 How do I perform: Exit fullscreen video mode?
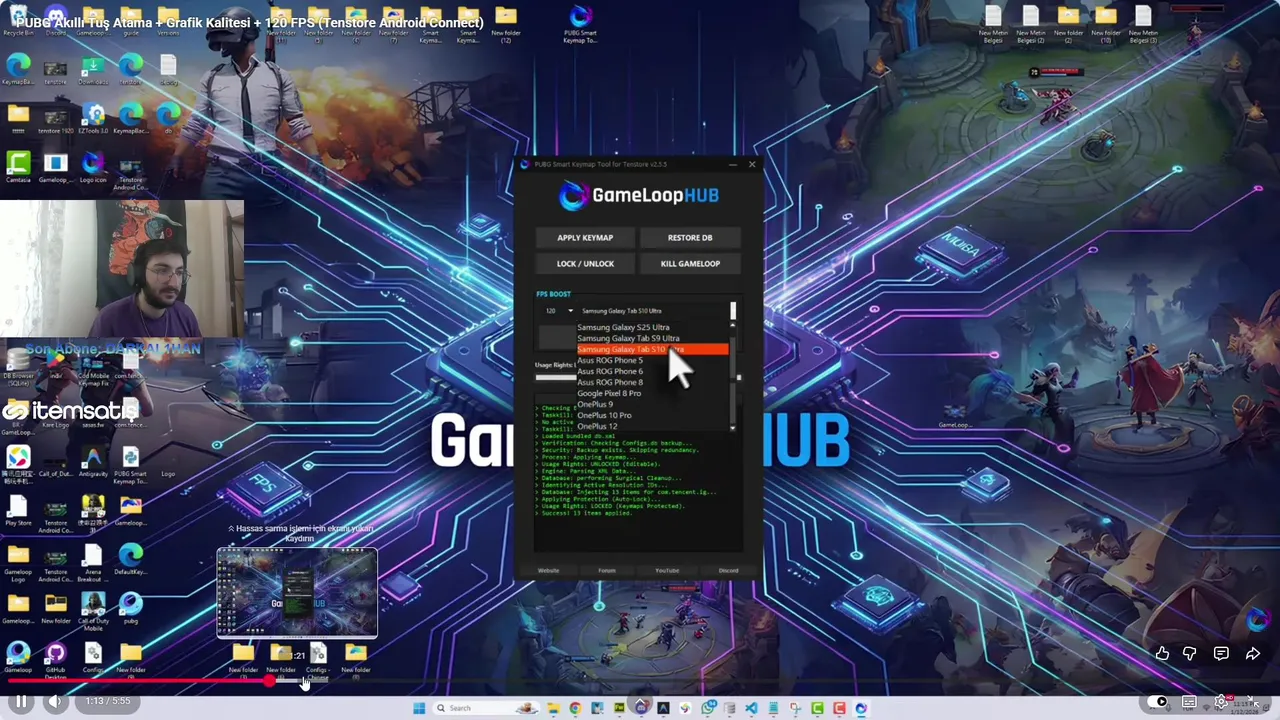pos(1253,702)
